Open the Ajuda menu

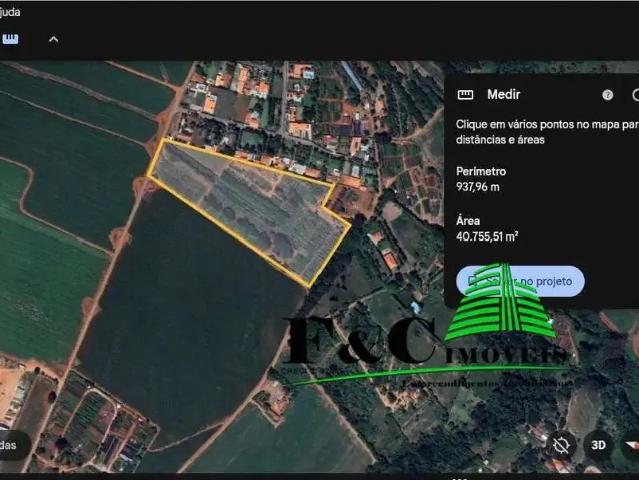[x=10, y=12]
